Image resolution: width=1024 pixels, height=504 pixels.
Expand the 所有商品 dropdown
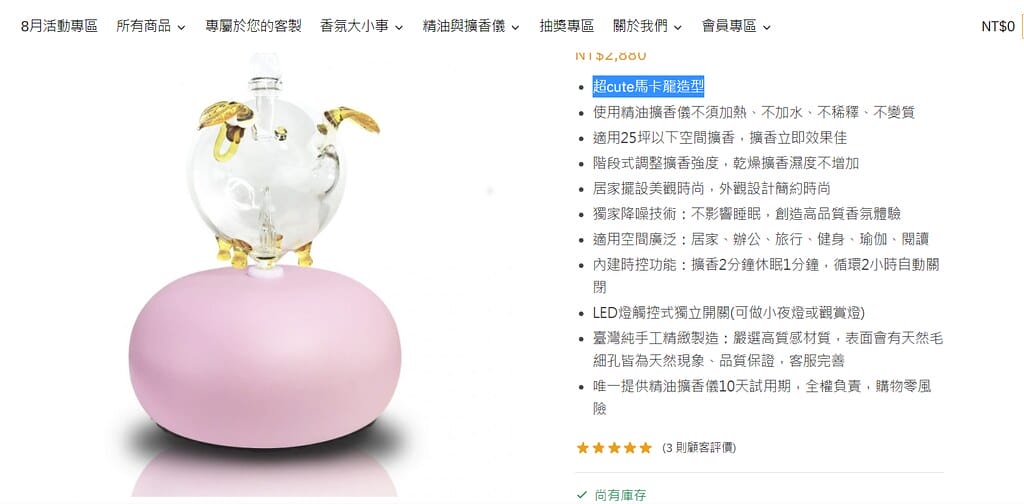coord(151,26)
